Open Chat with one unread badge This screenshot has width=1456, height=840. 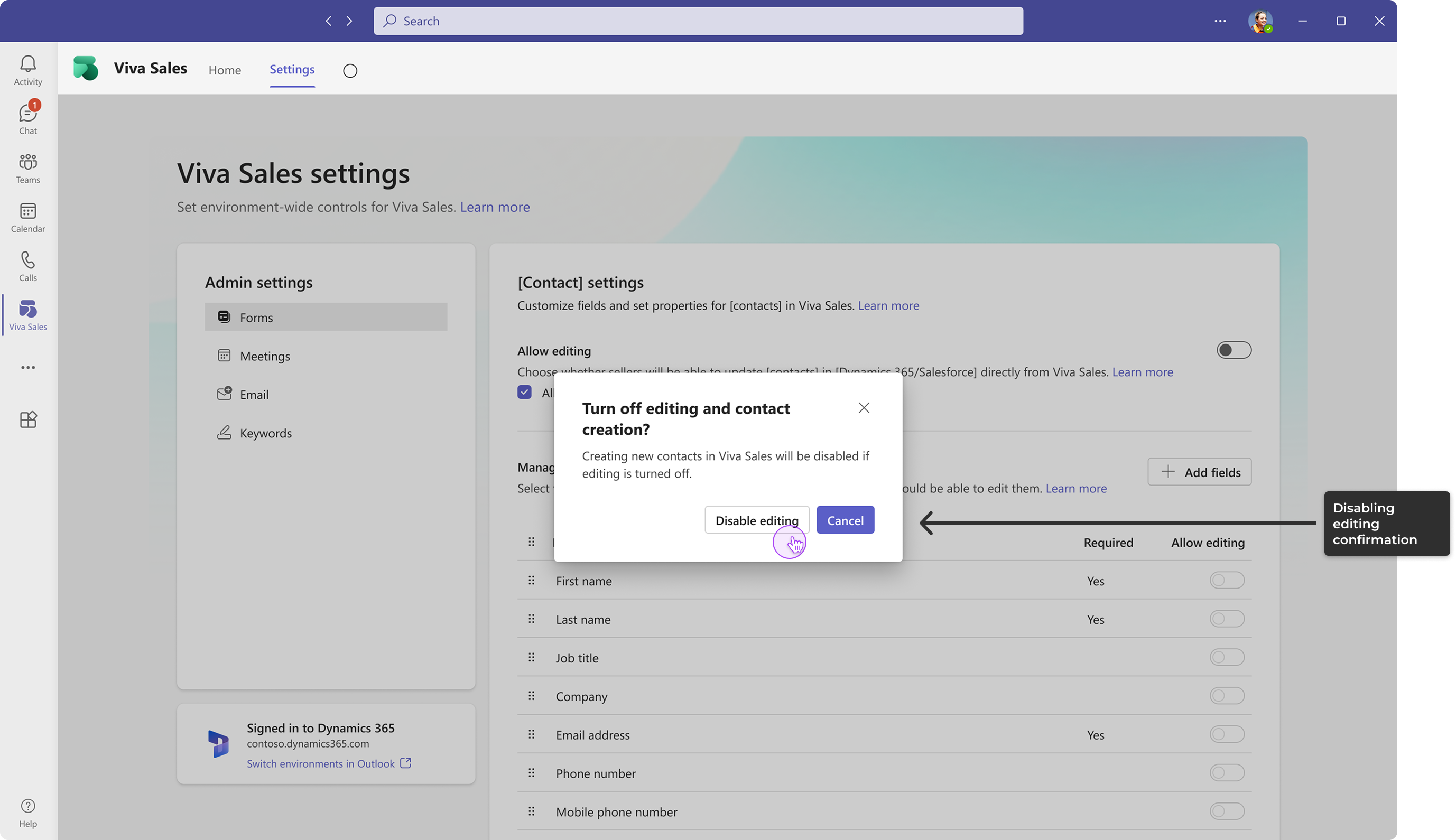27,118
